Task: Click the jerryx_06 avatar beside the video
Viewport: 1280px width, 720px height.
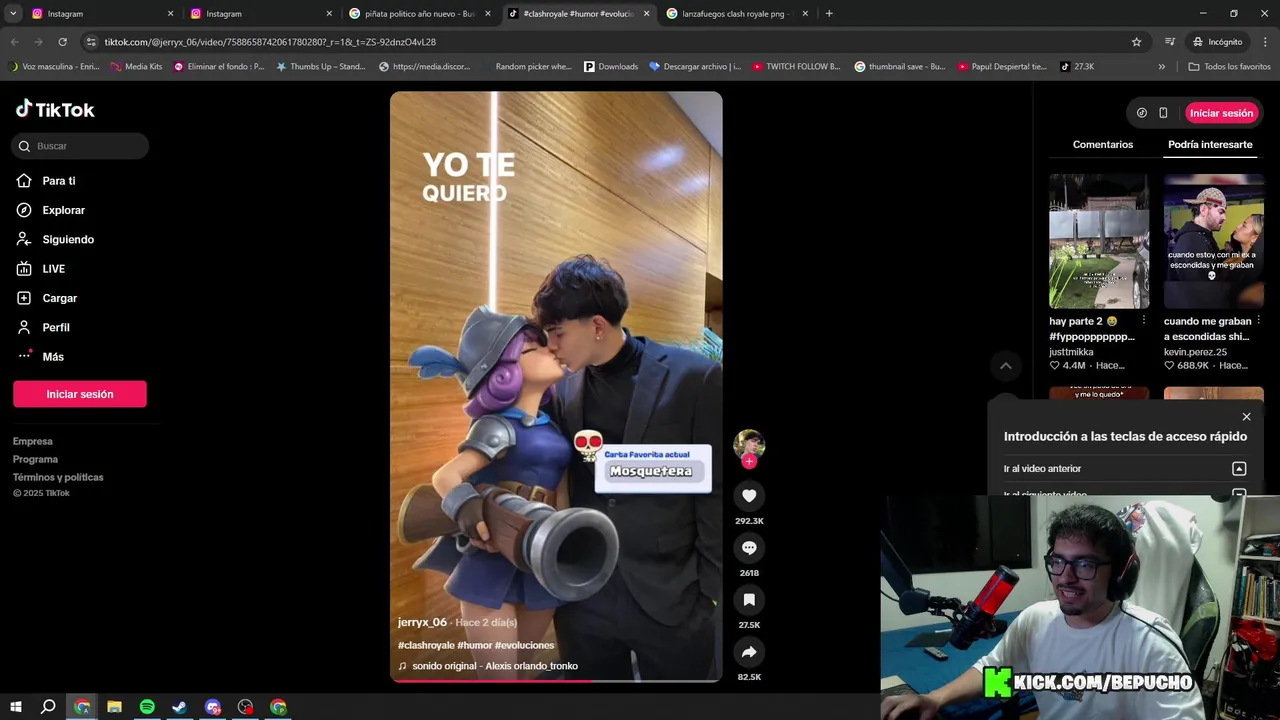Action: [749, 445]
